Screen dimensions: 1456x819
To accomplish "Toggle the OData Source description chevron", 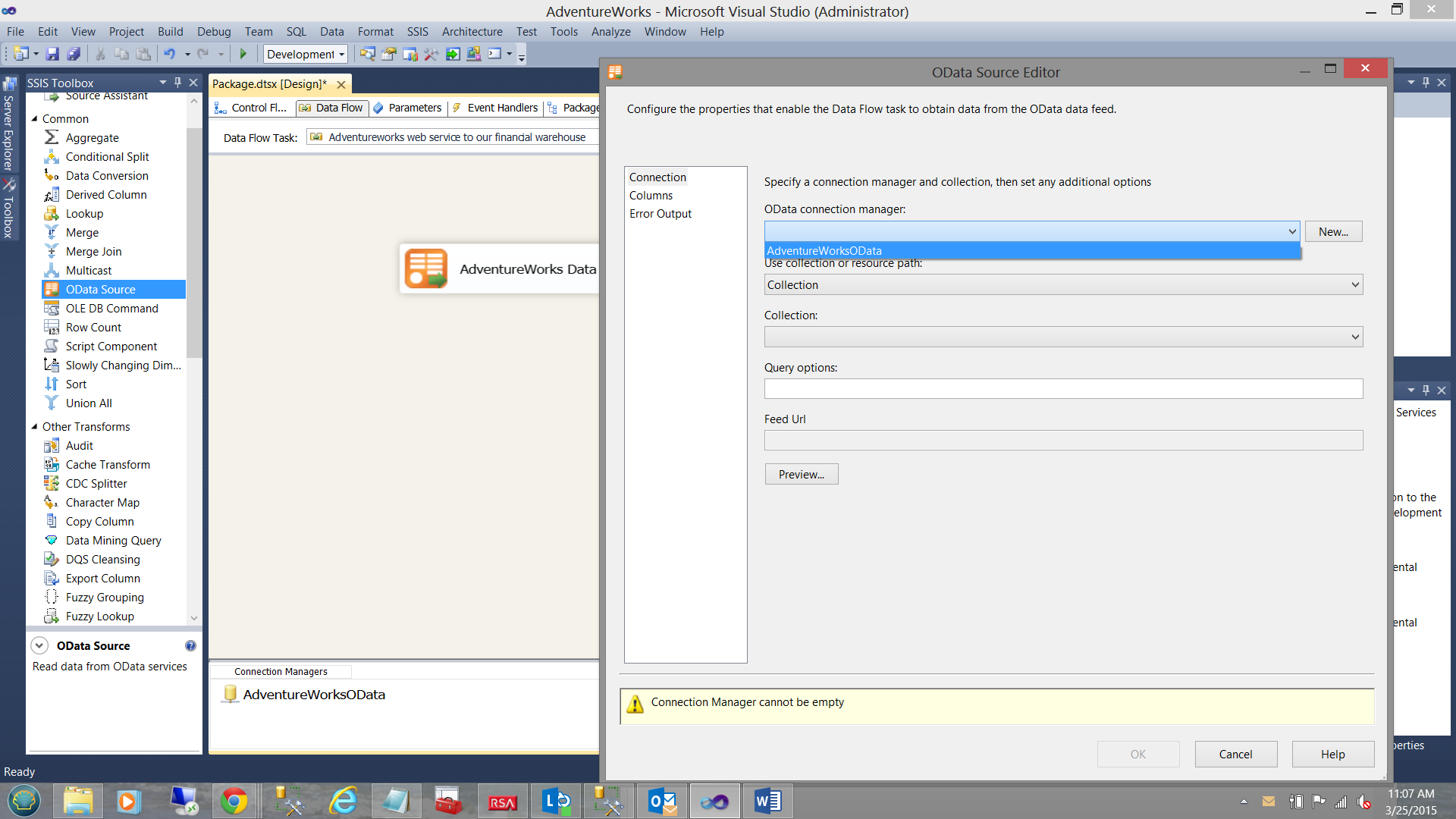I will click(39, 645).
